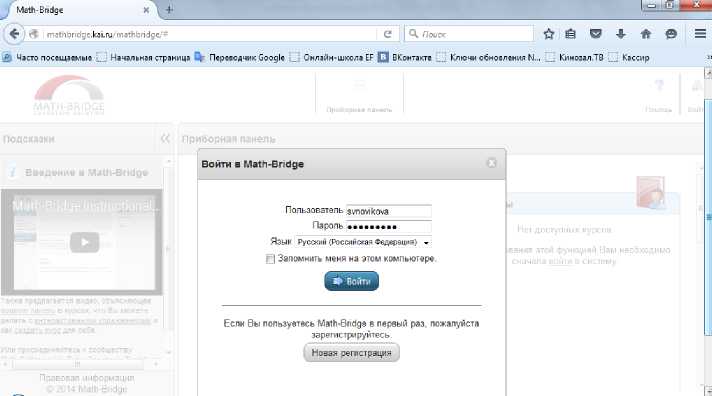Open a new tab with plus button
The width and height of the screenshot is (712, 396).
(x=169, y=10)
